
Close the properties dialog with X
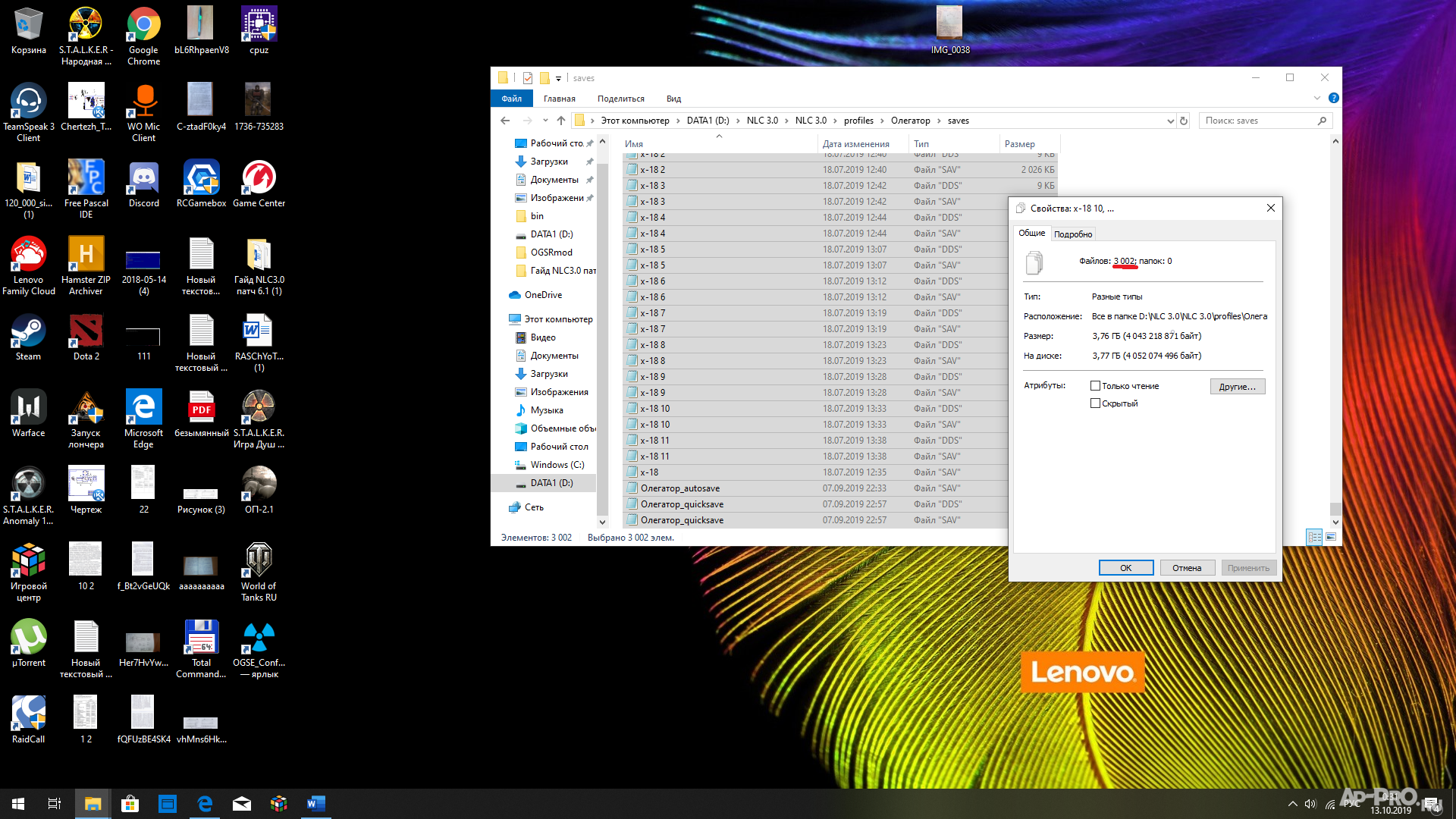coord(1271,208)
